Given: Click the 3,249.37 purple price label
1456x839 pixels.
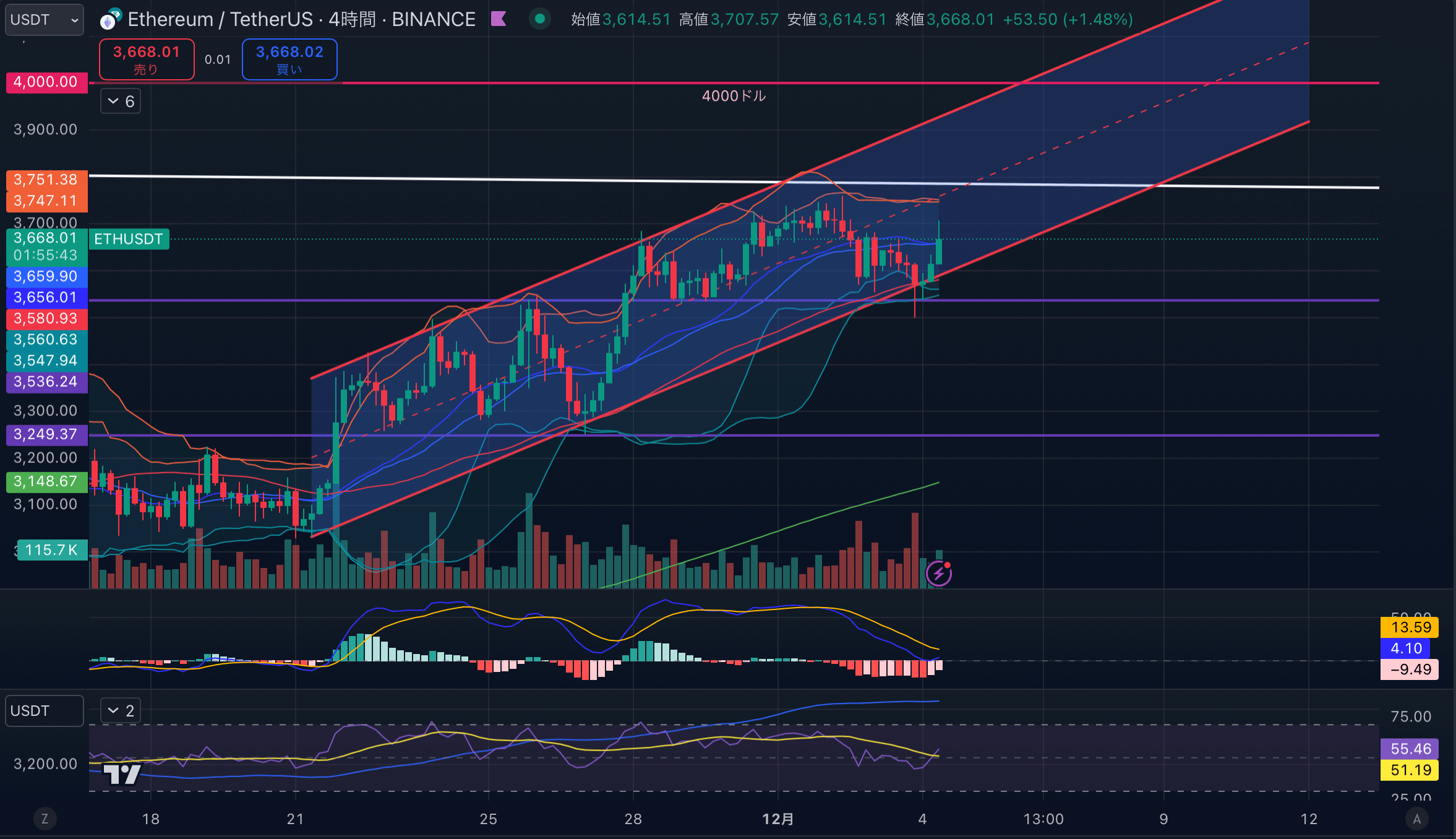Looking at the screenshot, I should 46,434.
